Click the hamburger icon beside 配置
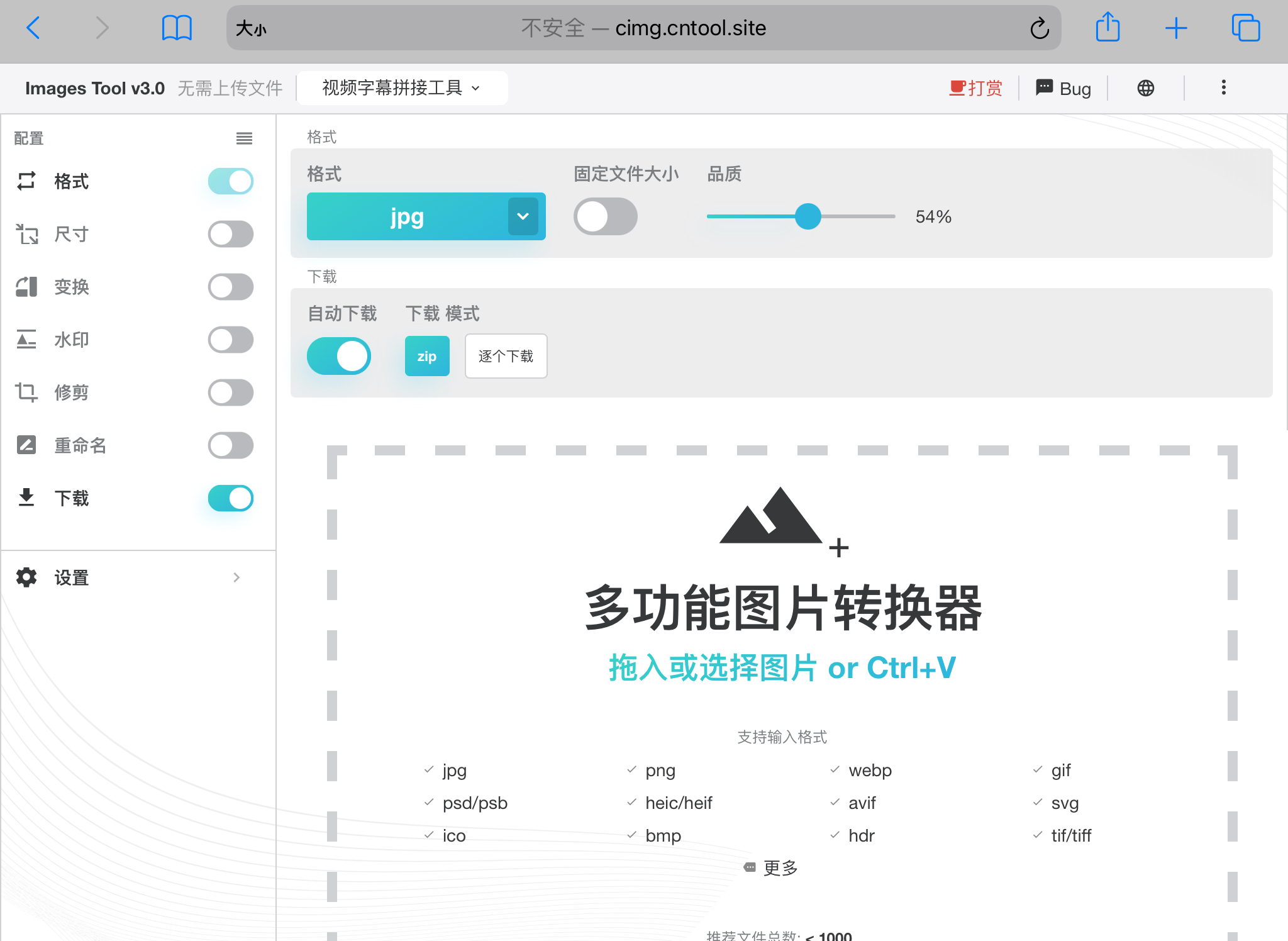 (244, 138)
